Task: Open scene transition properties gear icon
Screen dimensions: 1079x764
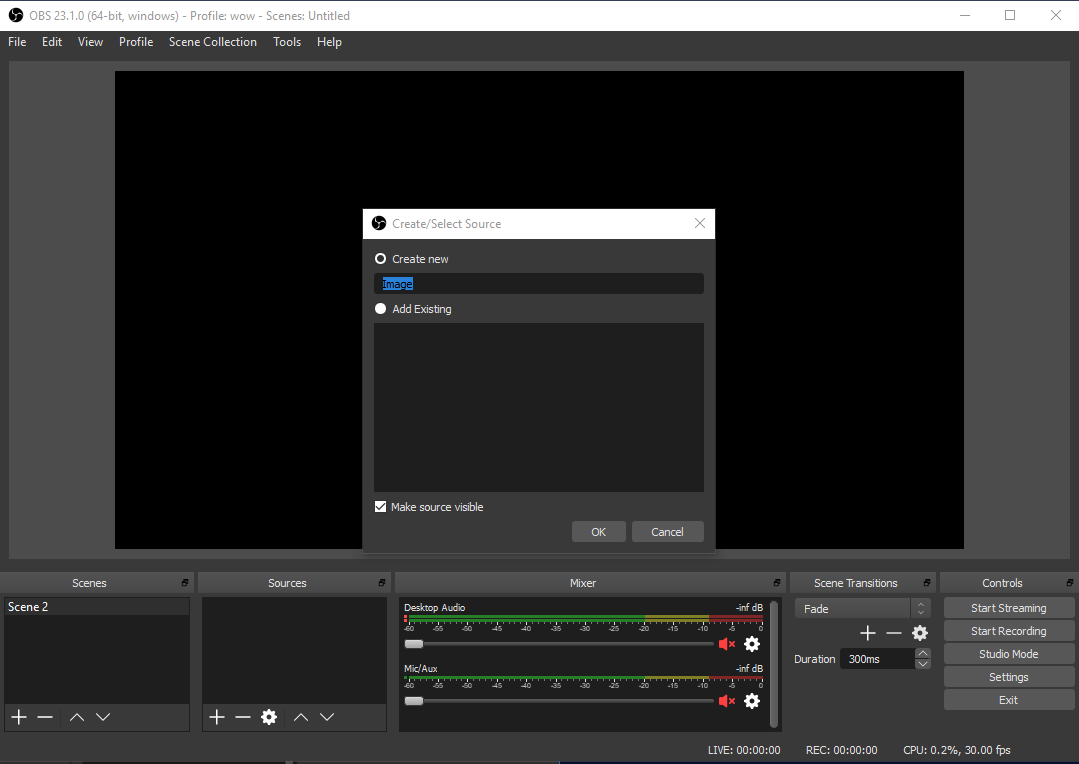Action: point(920,633)
